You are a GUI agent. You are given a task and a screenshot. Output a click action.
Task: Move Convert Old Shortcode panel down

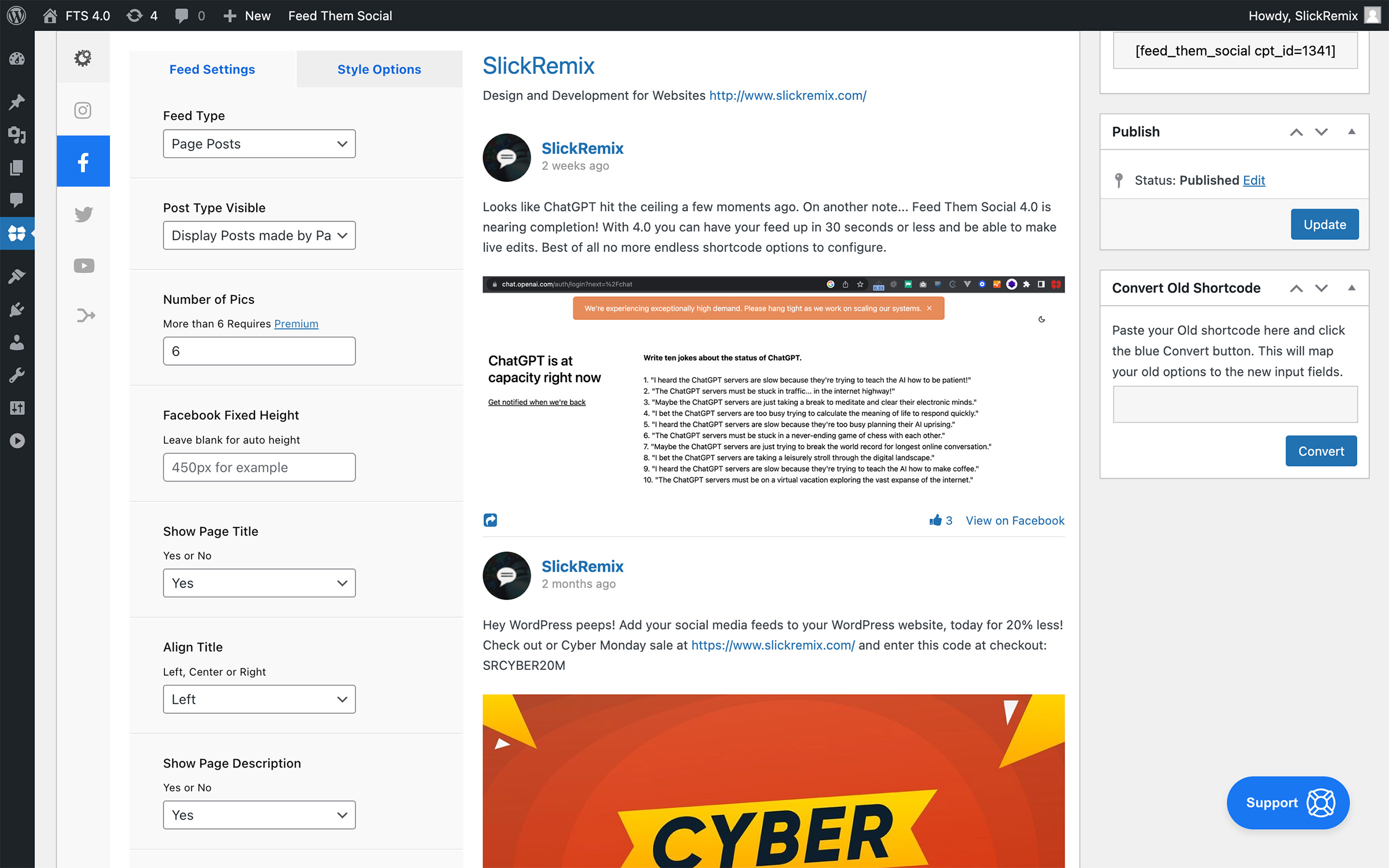tap(1321, 288)
